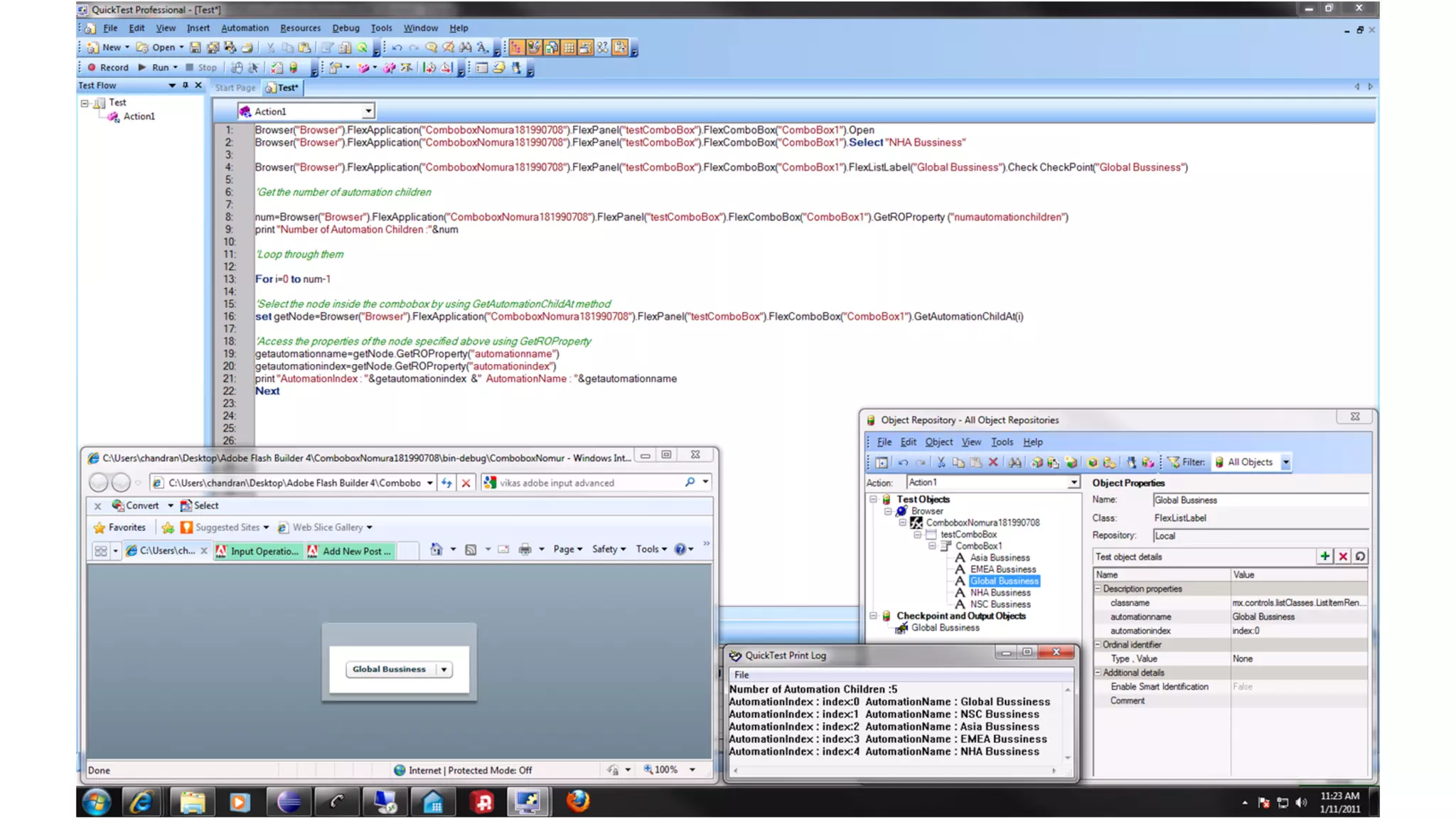Open the Automation menu
Screen dimensions: 1456x819
tap(244, 28)
